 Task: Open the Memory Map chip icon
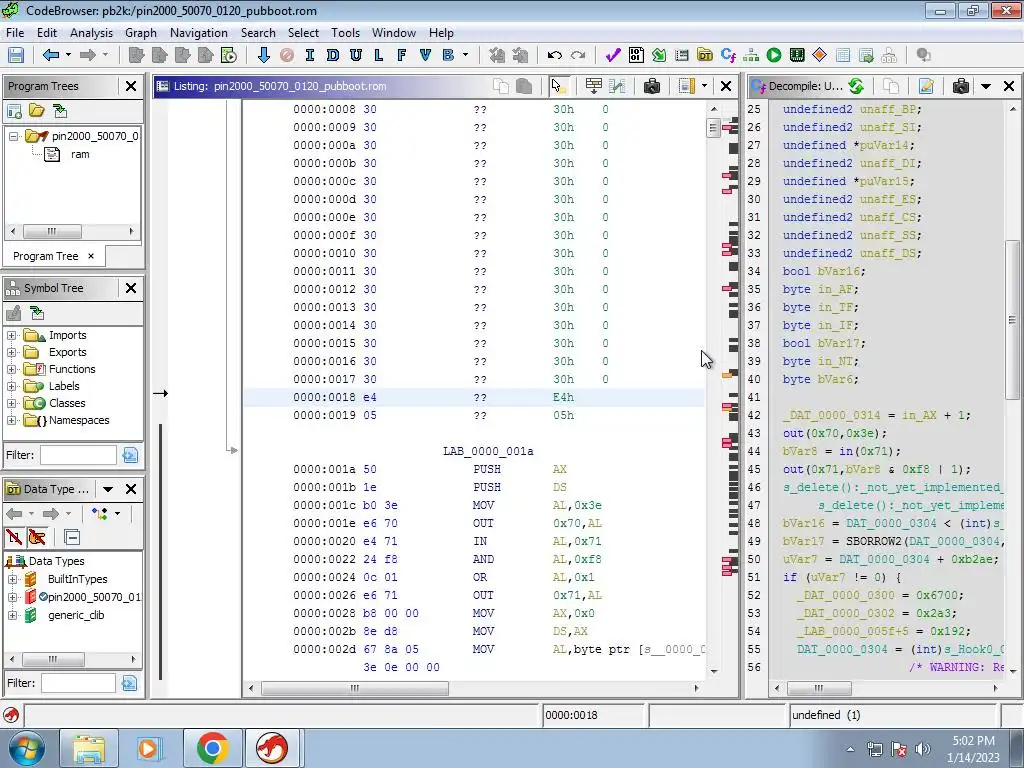pos(797,56)
